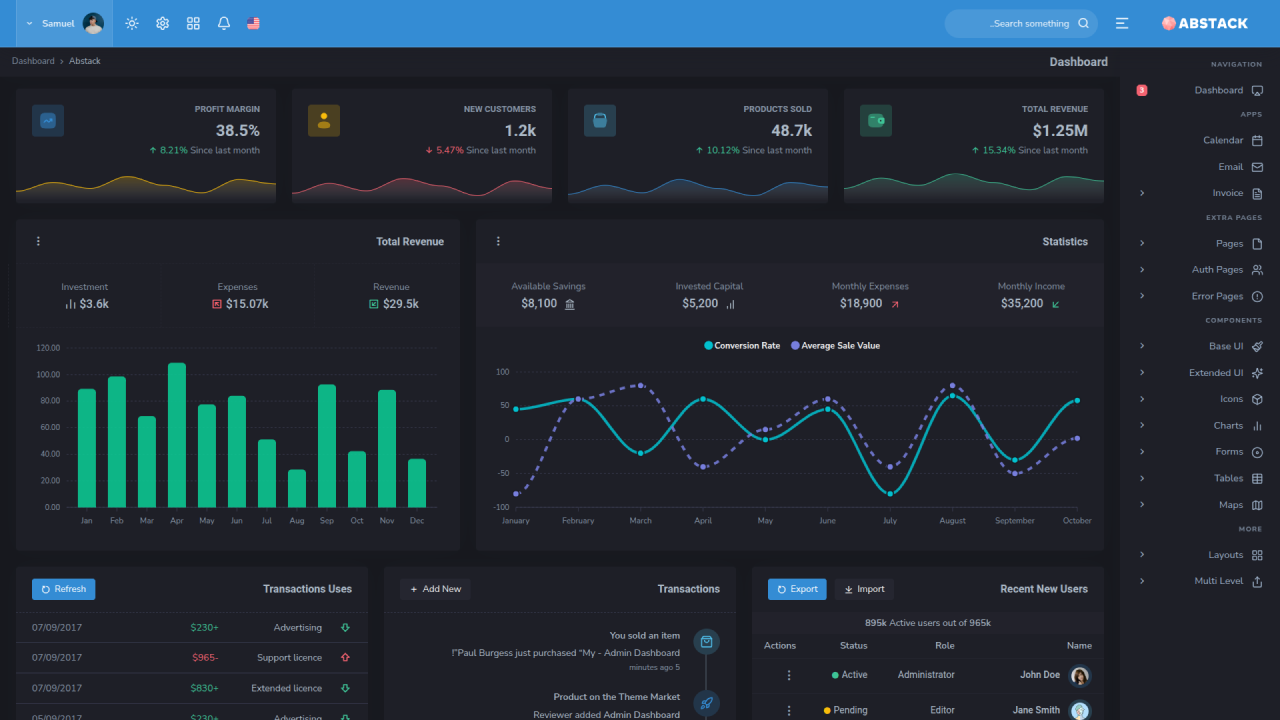Expand the Auth Pages sidebar menu
This screenshot has height=720, width=1280.
[1200, 270]
